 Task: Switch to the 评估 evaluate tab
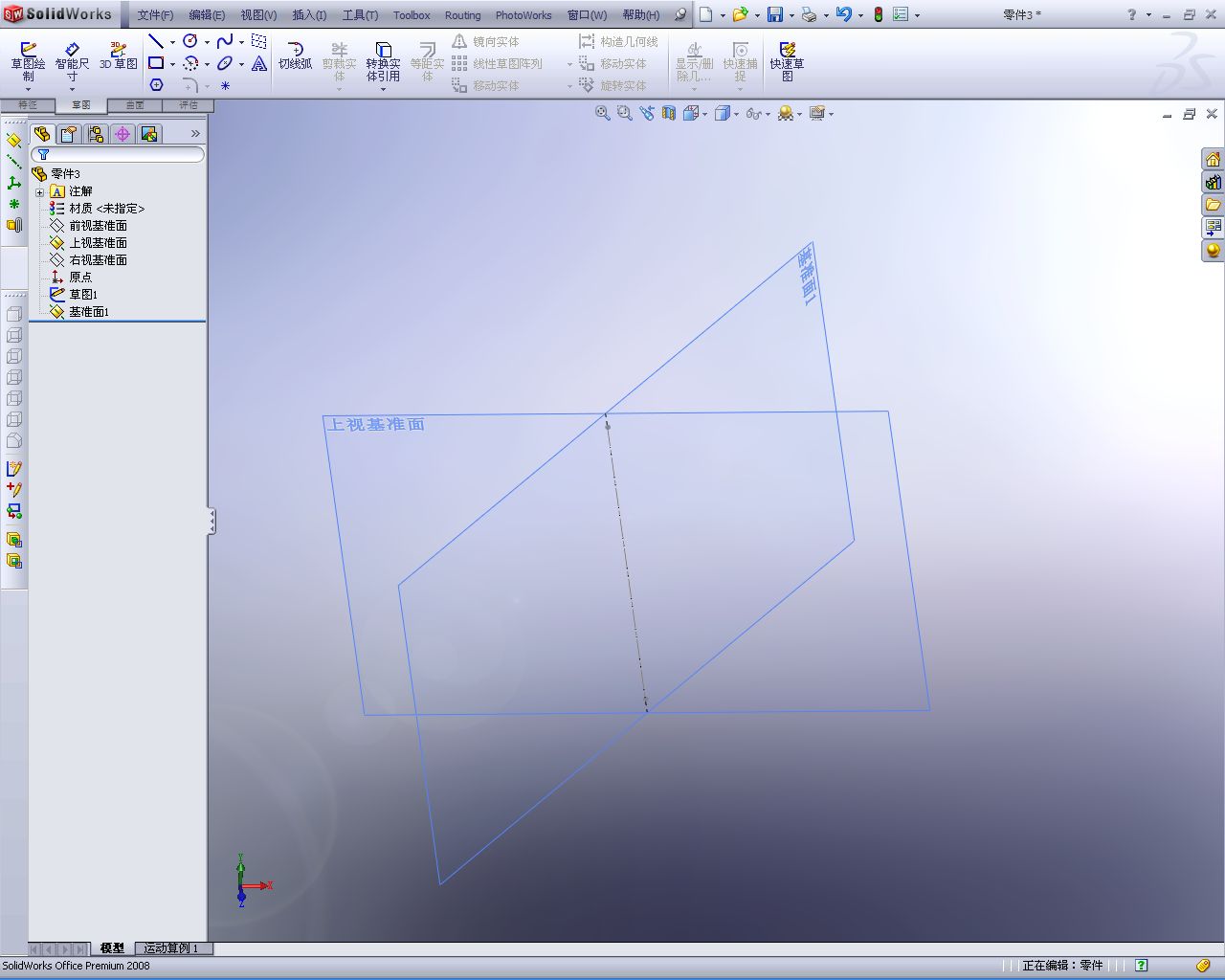tap(189, 105)
